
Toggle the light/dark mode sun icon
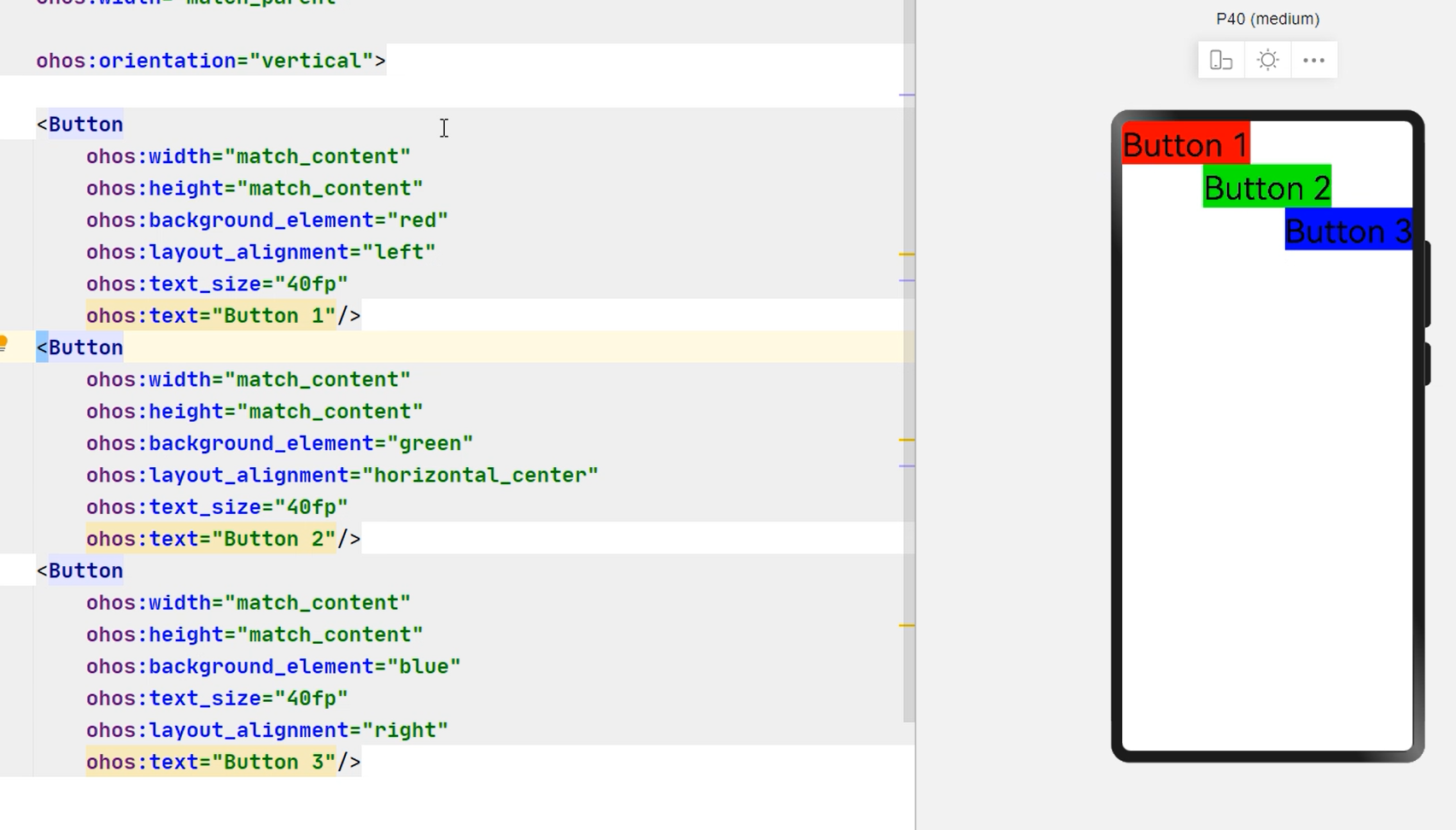(1268, 61)
